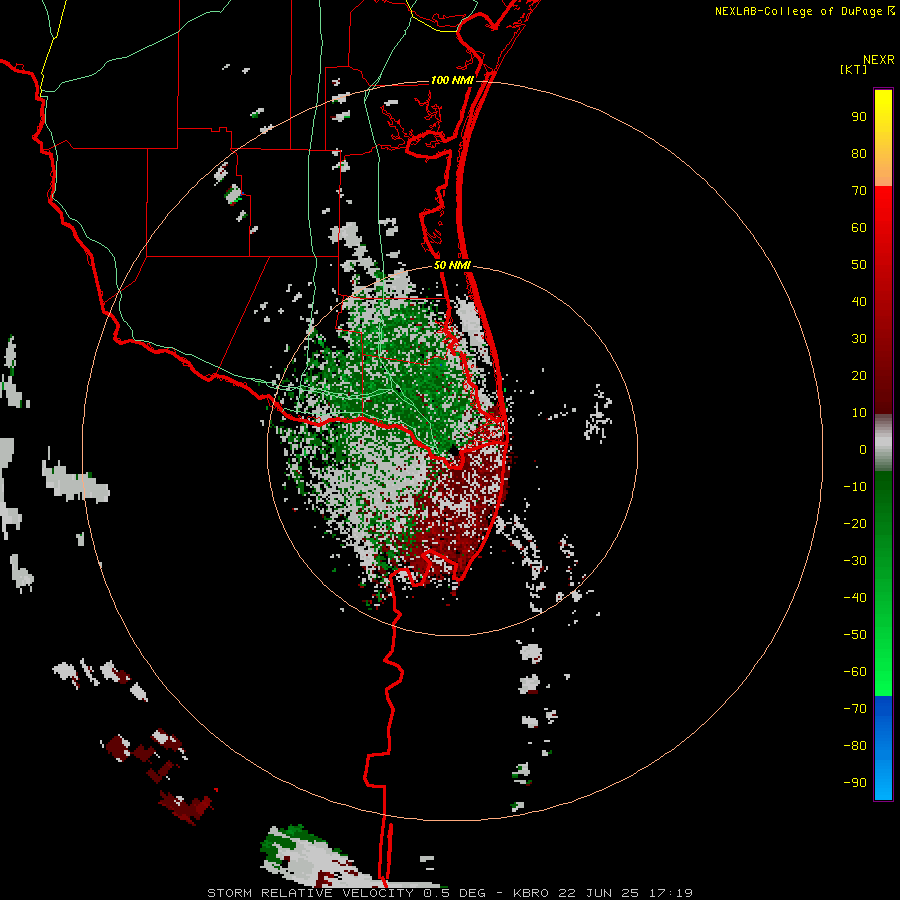
Task: Click the 60 value on the velocity scale
Action: click(859, 227)
